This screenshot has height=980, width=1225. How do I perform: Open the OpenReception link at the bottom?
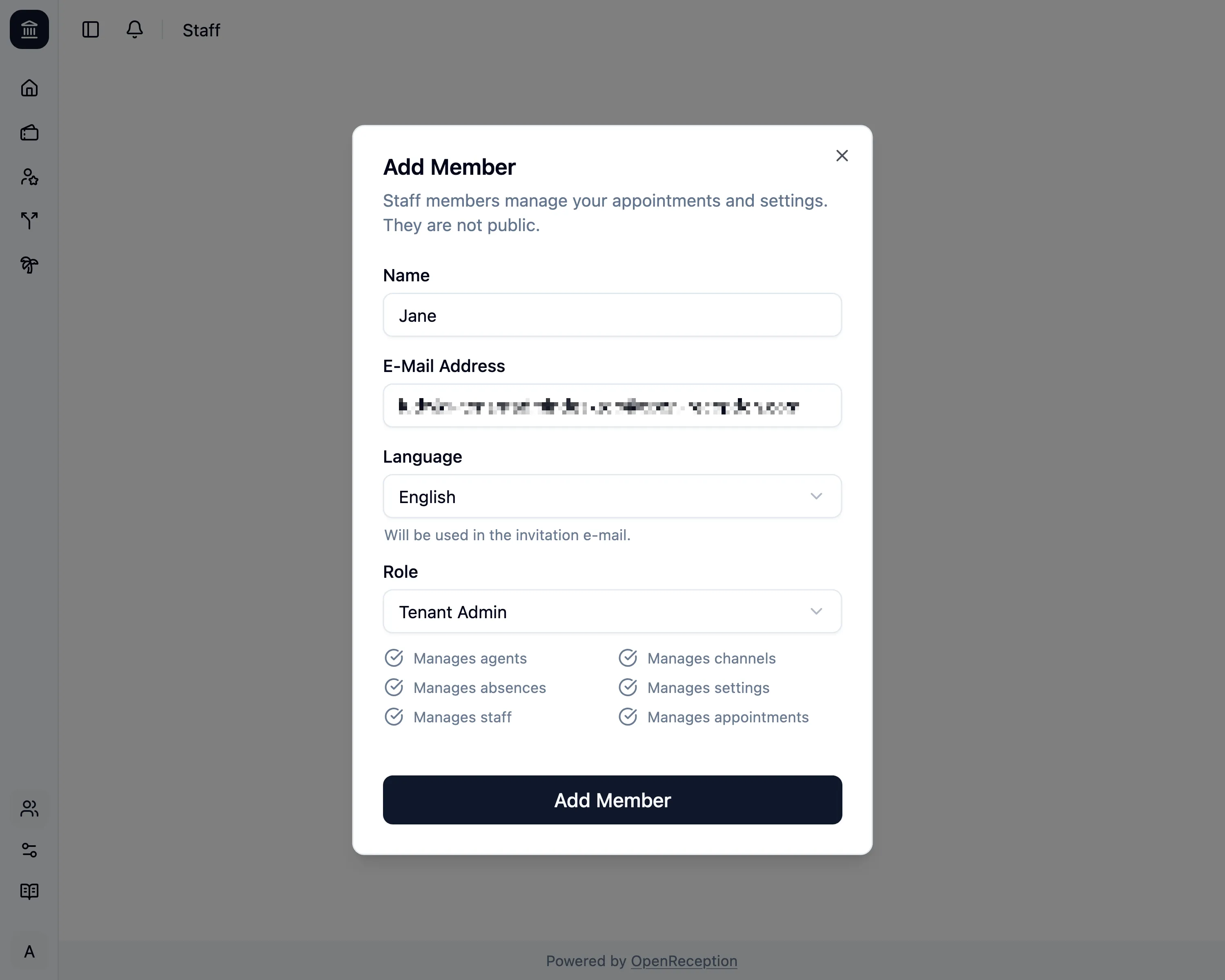[684, 961]
